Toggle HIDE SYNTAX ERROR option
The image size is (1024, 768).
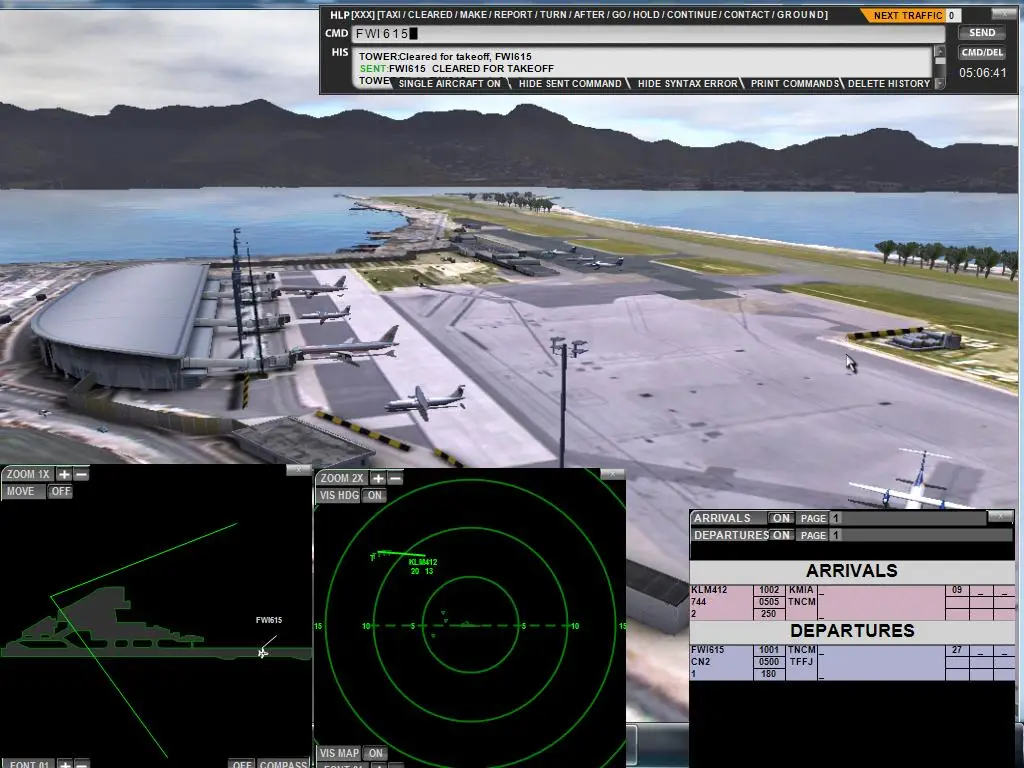point(687,84)
